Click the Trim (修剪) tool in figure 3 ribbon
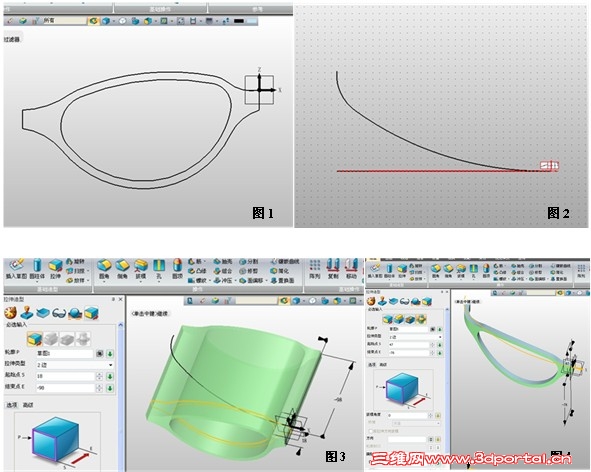The height and width of the screenshot is (472, 591). pyautogui.click(x=249, y=271)
